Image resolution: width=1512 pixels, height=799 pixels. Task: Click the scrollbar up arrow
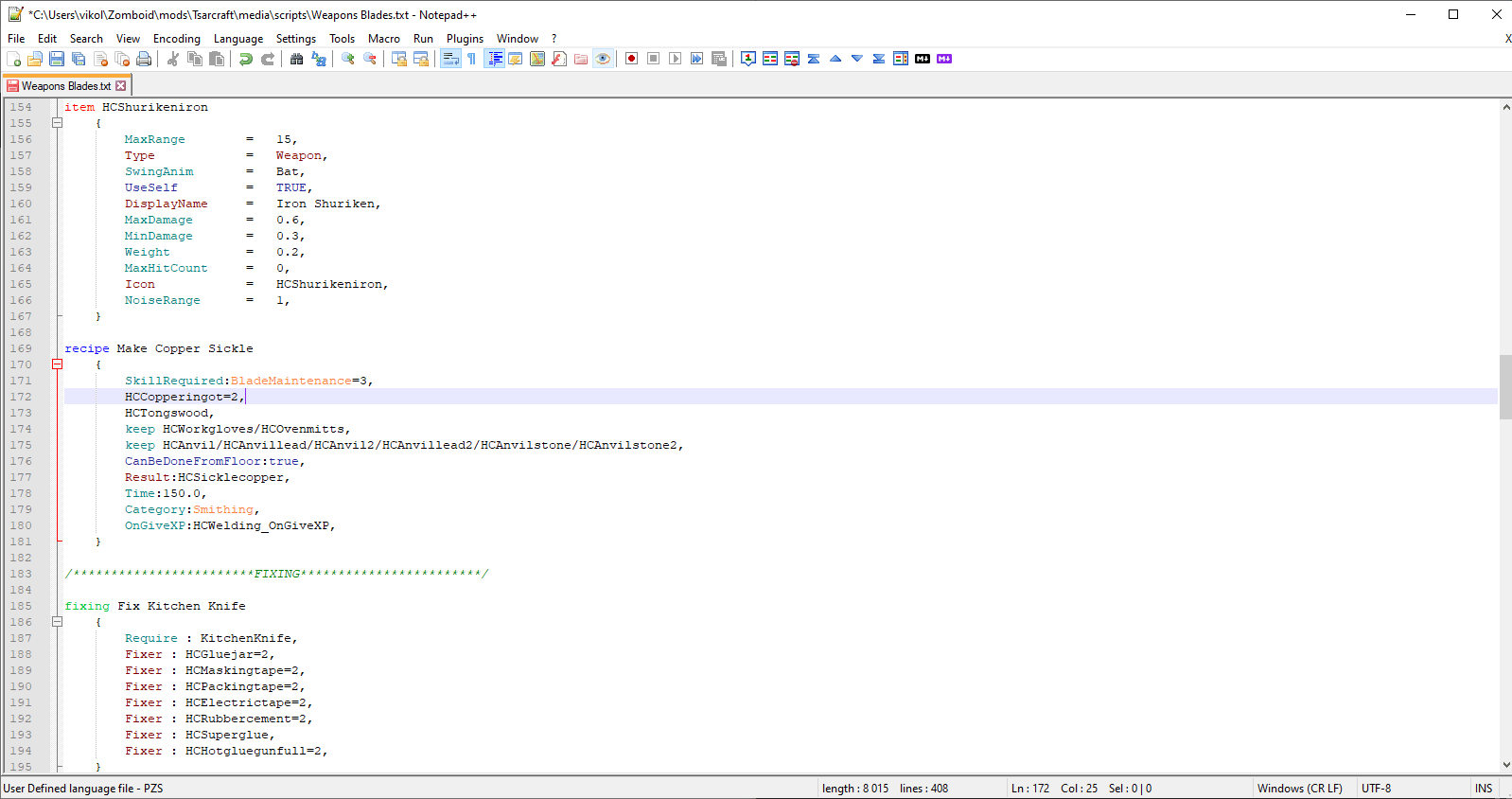tap(1505, 107)
